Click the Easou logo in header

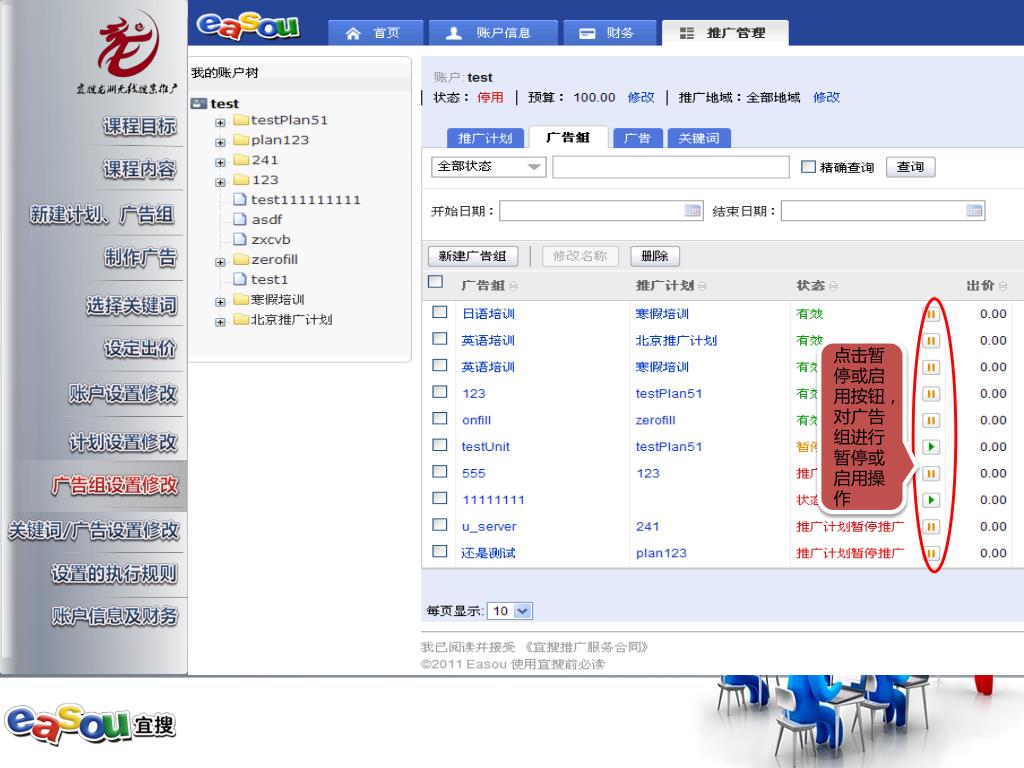(x=248, y=26)
